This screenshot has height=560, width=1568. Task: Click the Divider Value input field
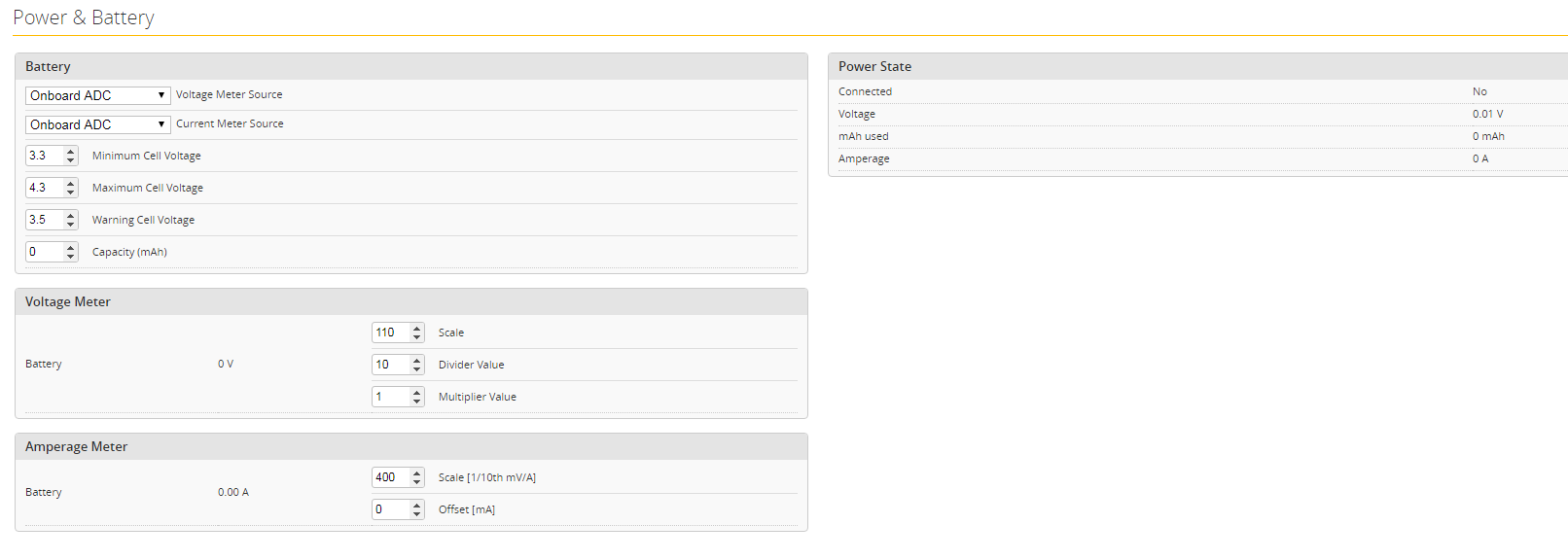390,365
